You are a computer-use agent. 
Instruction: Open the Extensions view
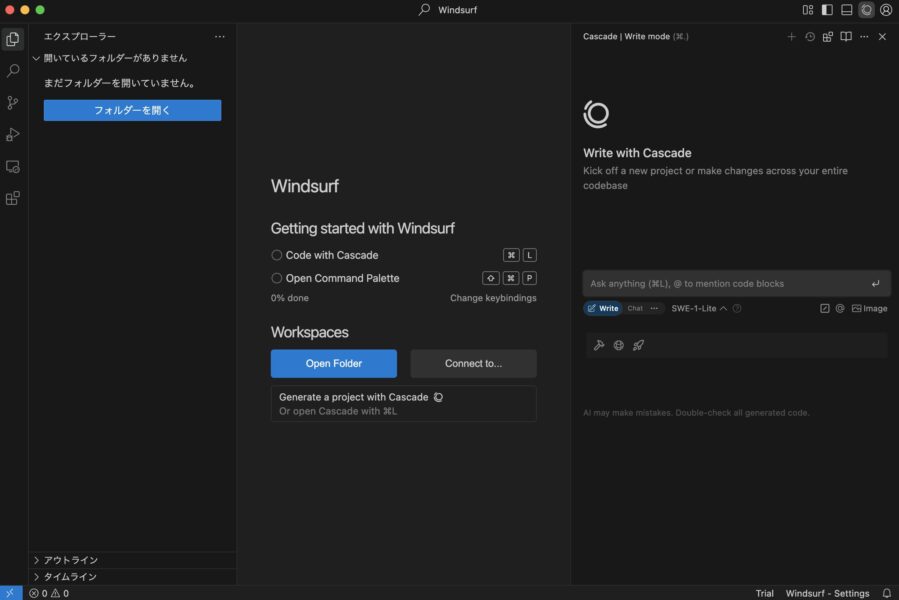click(x=13, y=198)
